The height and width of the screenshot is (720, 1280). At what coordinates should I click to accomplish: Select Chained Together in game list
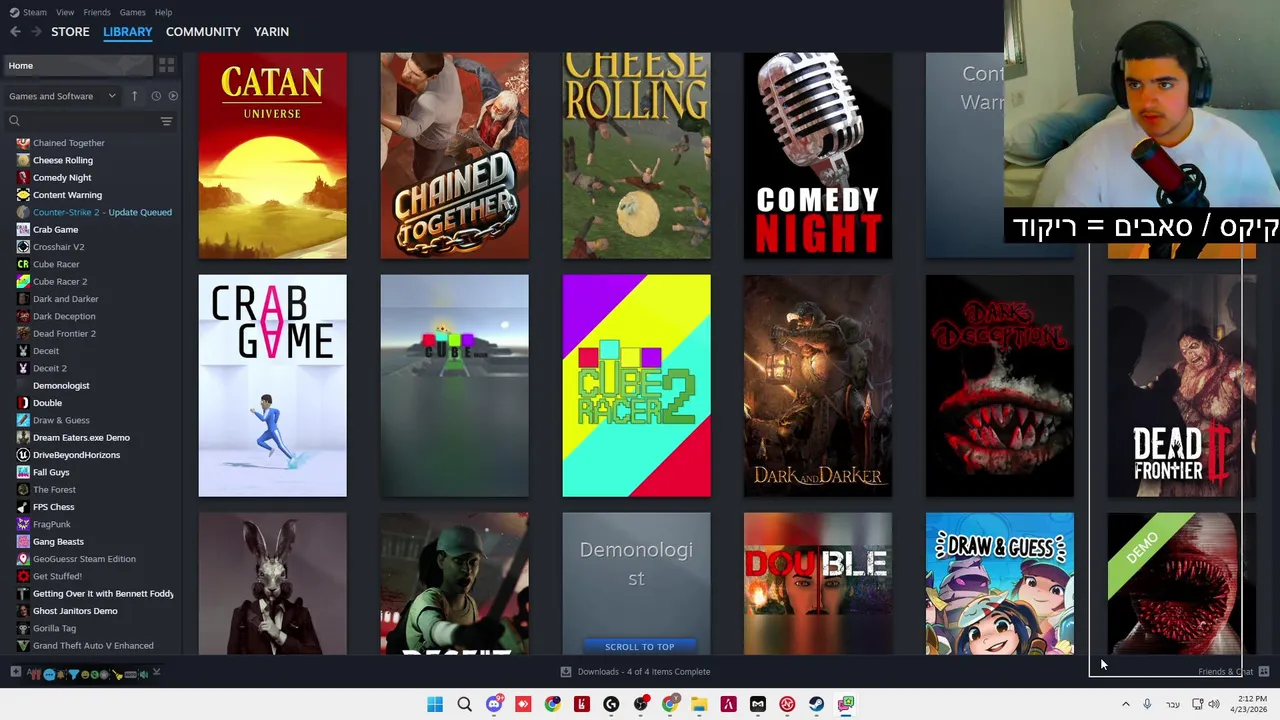[x=68, y=143]
